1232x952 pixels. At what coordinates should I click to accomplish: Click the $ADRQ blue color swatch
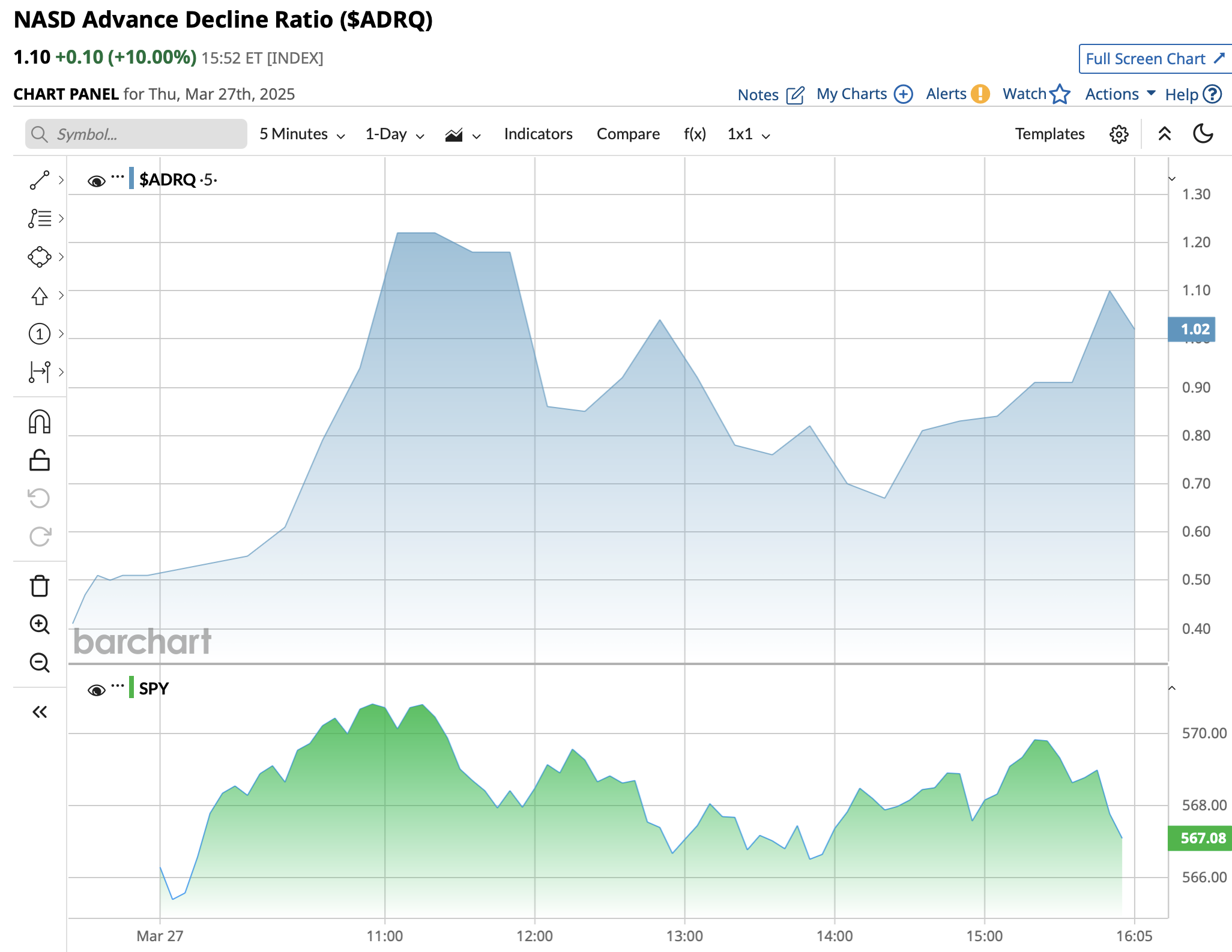point(131,179)
